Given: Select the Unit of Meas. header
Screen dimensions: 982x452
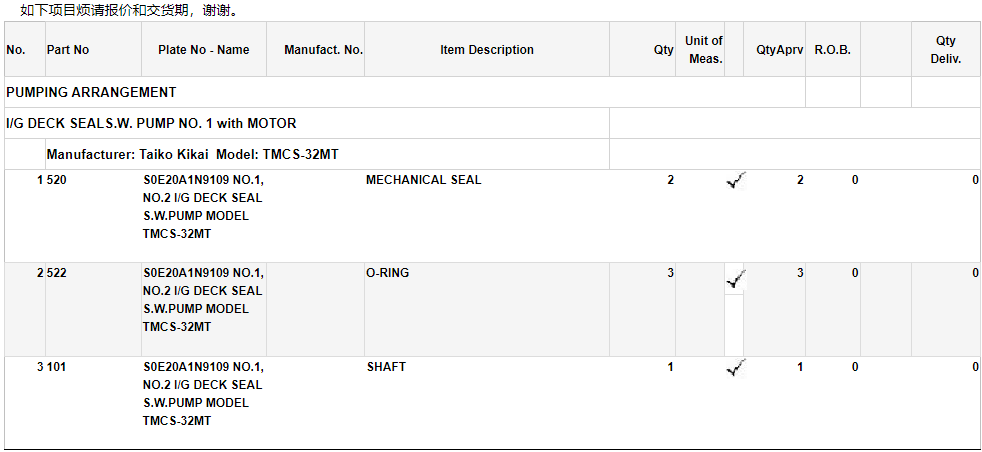Looking at the screenshot, I should tap(704, 50).
